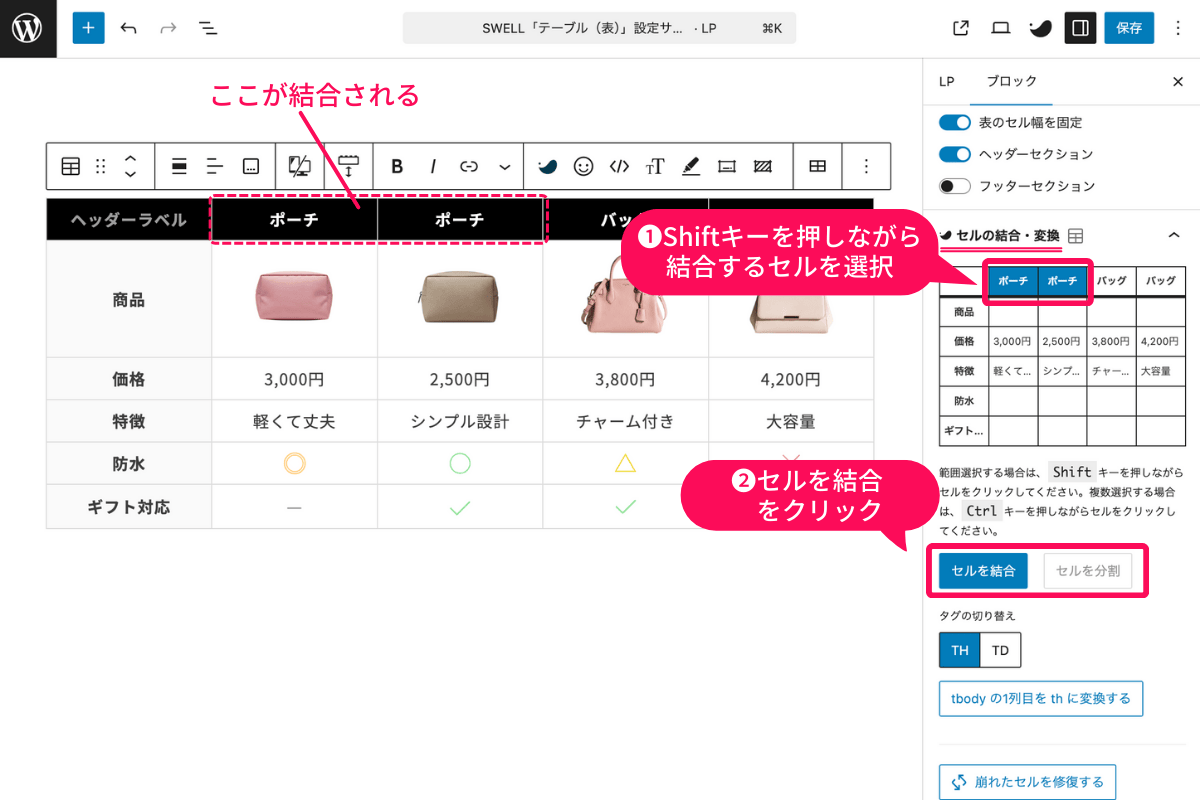Click the undo arrow icon
Viewport: 1200px width, 800px height.
click(129, 28)
